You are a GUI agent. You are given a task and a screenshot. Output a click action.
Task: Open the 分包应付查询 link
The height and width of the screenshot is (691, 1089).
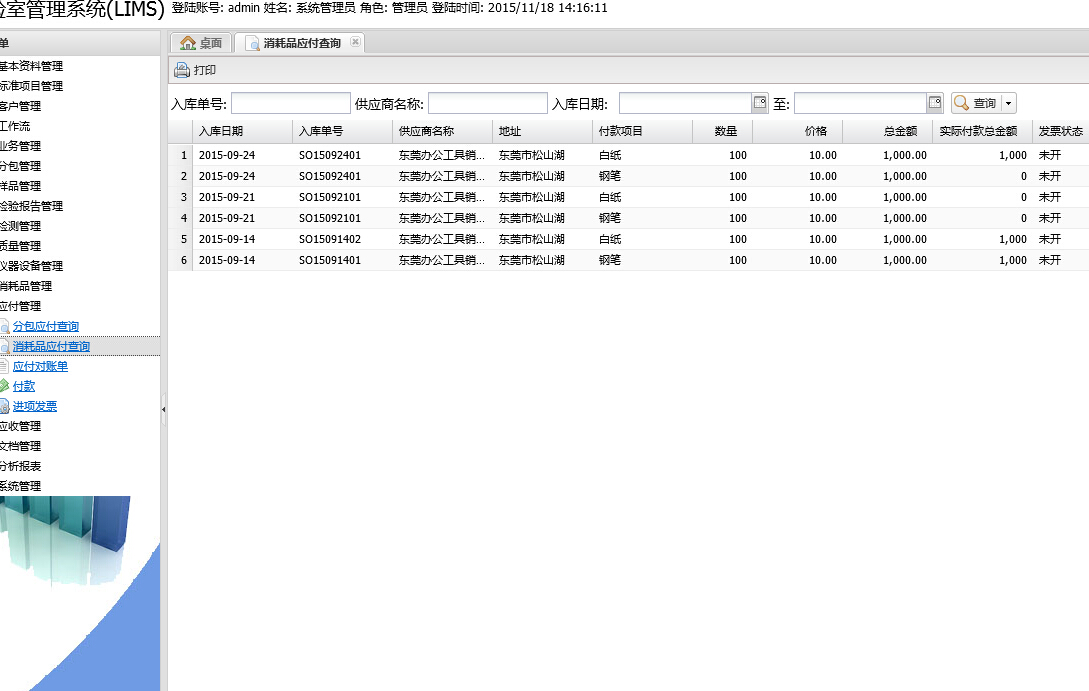pyautogui.click(x=45, y=326)
